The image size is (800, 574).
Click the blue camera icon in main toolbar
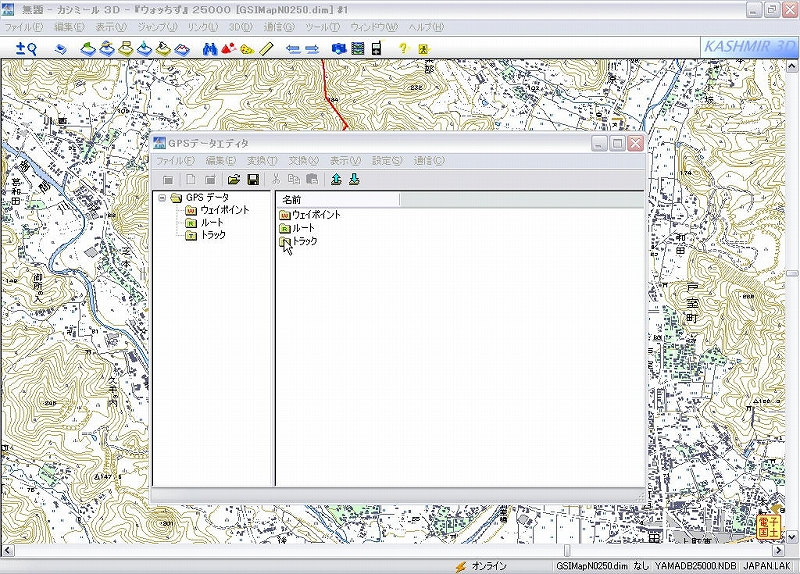pyautogui.click(x=339, y=48)
